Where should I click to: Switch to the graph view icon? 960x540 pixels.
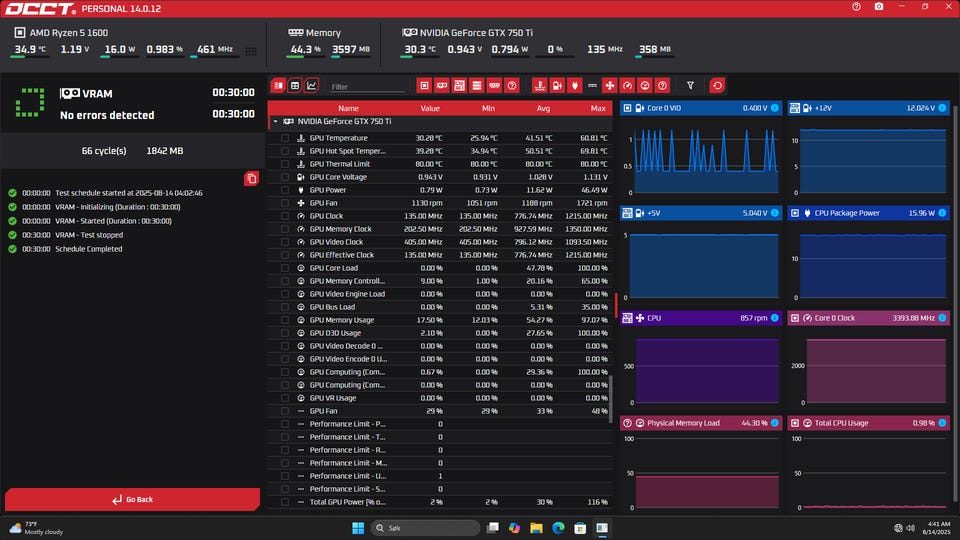point(312,86)
